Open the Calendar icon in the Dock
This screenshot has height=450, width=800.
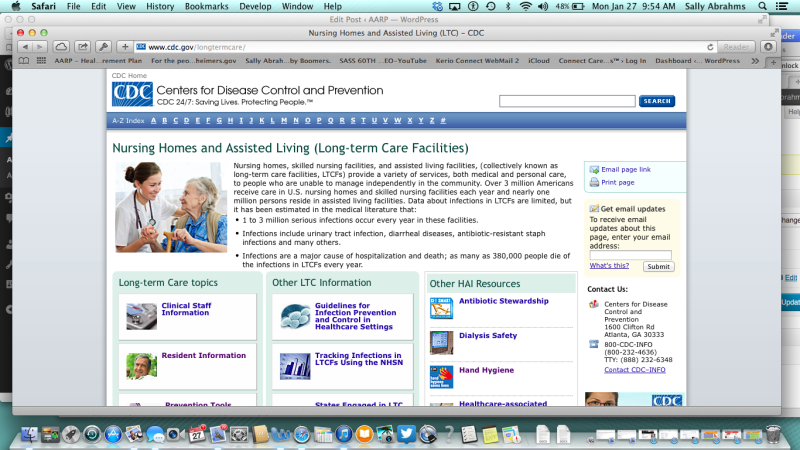click(196, 434)
